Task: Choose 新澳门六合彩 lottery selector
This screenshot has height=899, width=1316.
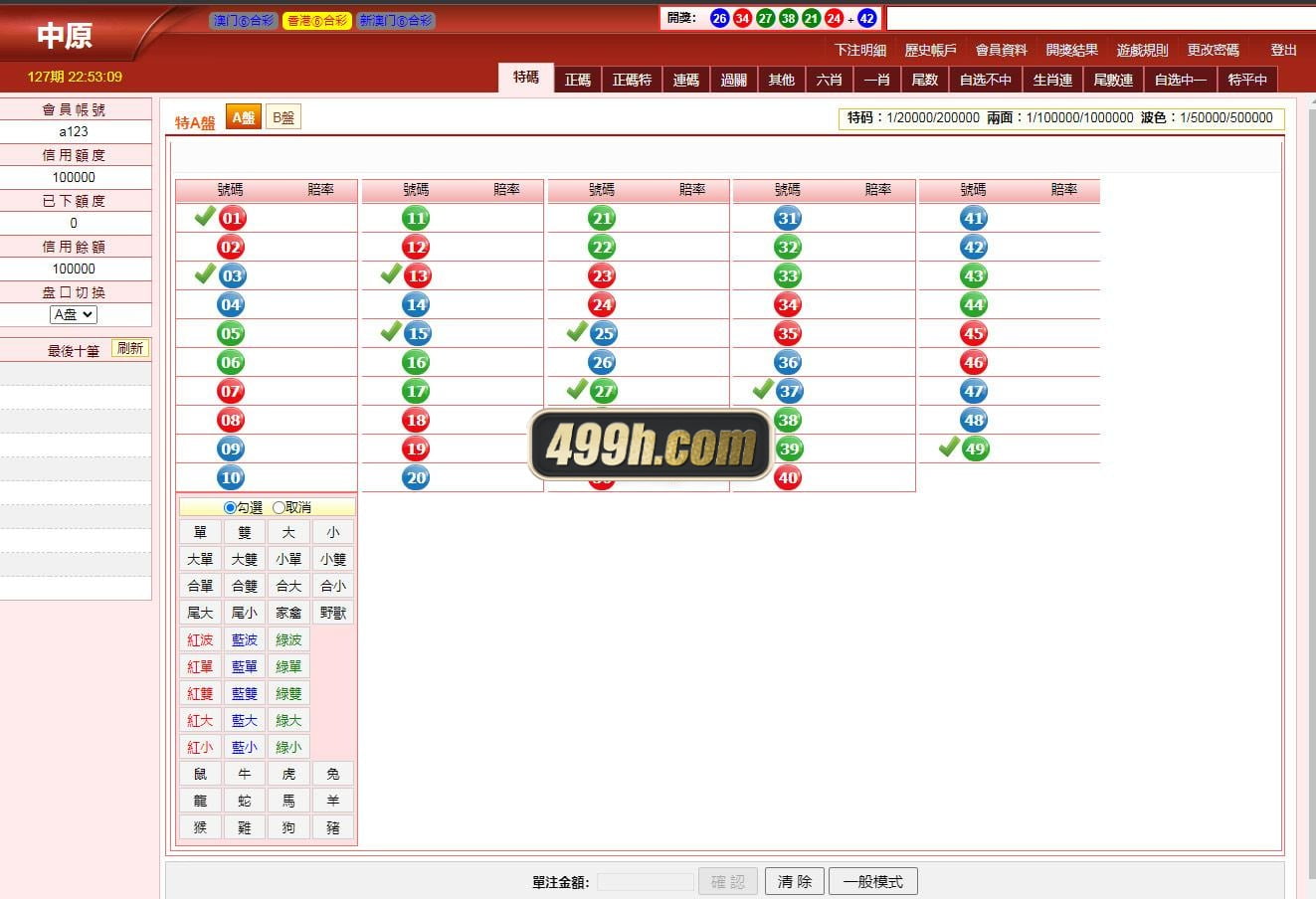Action: click(x=396, y=21)
